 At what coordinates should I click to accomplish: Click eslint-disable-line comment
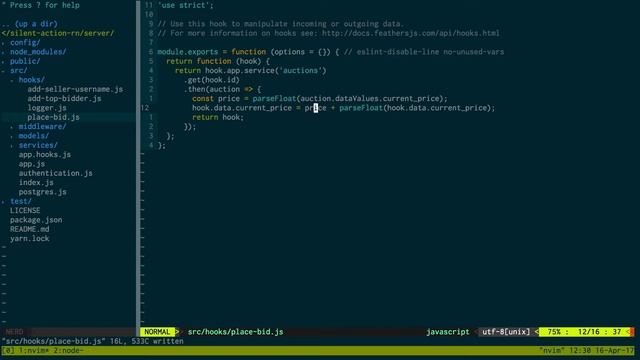pos(424,52)
